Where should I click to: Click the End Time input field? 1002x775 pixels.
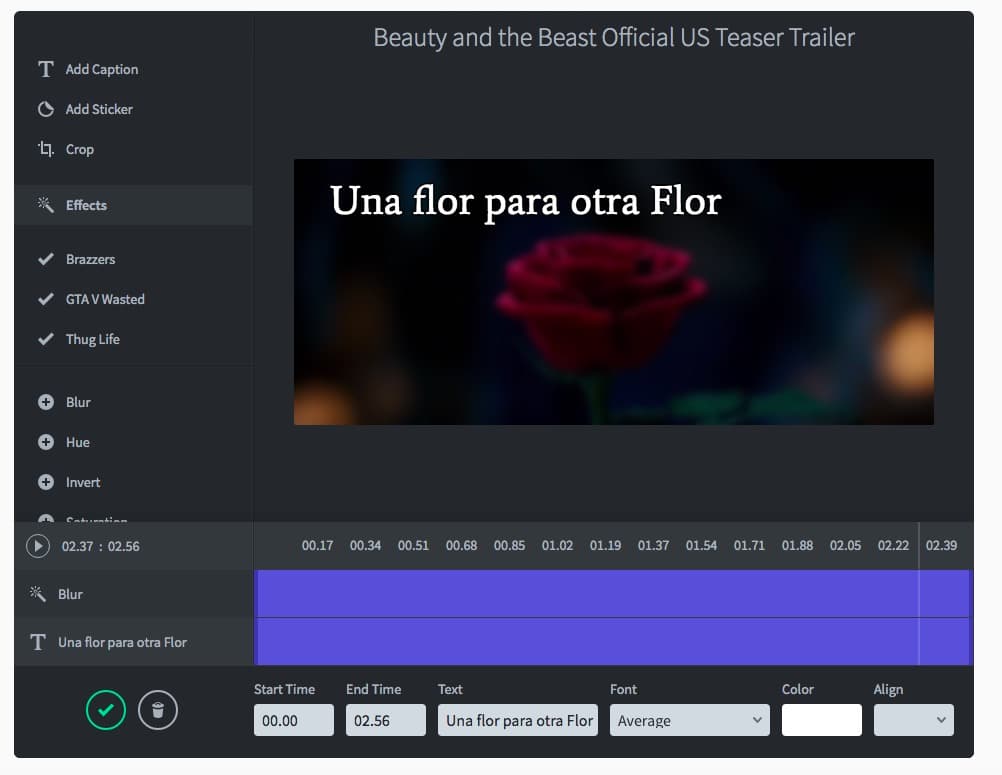385,720
